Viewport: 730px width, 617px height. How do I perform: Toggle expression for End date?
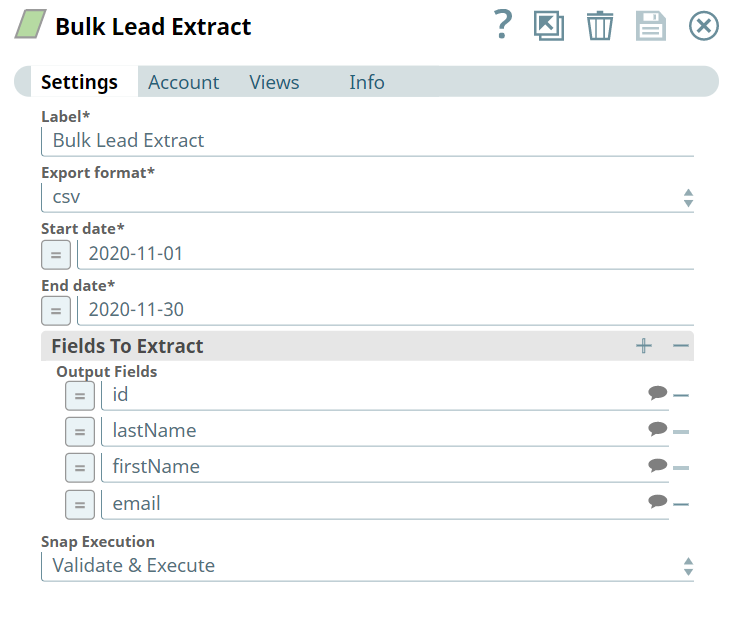click(56, 311)
